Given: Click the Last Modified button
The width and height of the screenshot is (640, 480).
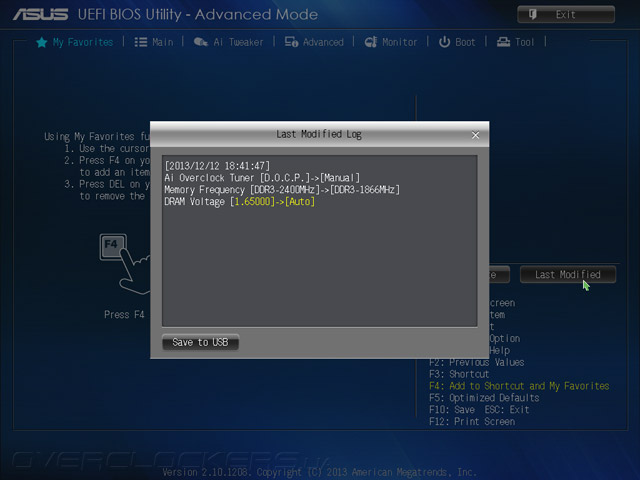Looking at the screenshot, I should tap(567, 275).
